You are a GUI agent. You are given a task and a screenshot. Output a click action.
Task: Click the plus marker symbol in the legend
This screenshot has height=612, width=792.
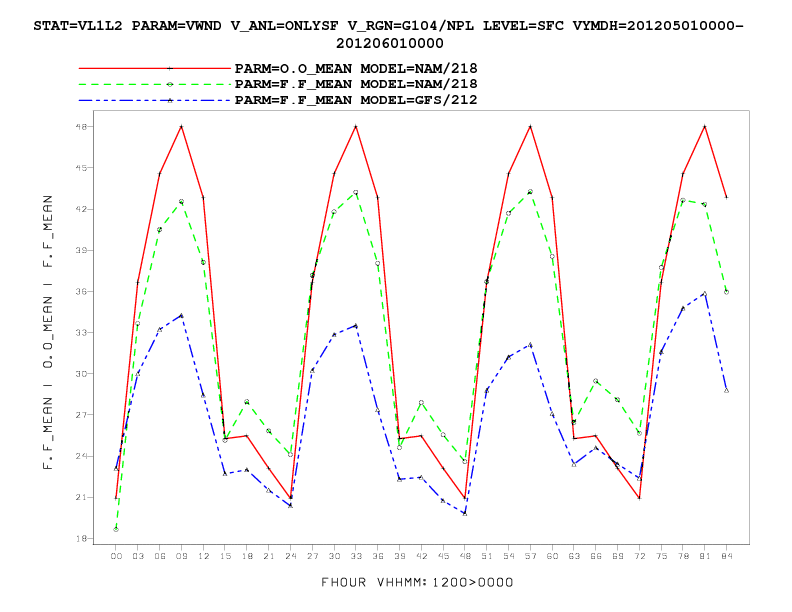click(x=170, y=68)
